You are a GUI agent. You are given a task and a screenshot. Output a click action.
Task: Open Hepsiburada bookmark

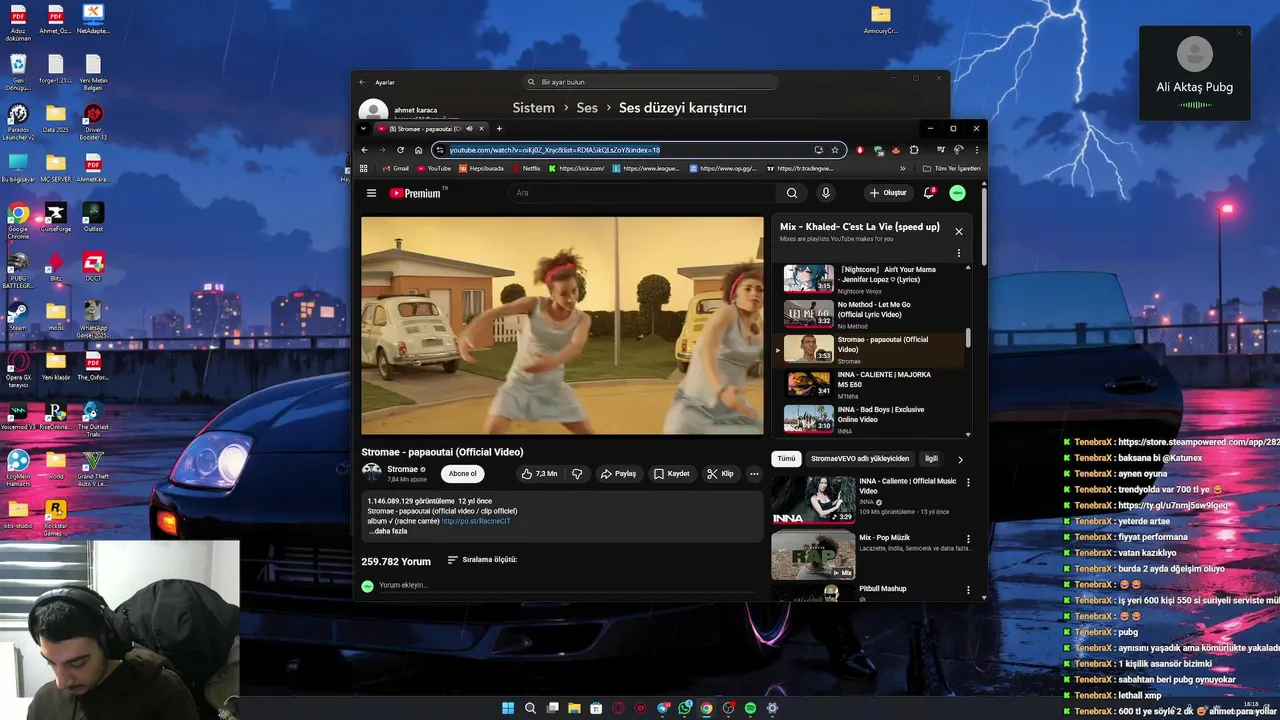pyautogui.click(x=481, y=168)
